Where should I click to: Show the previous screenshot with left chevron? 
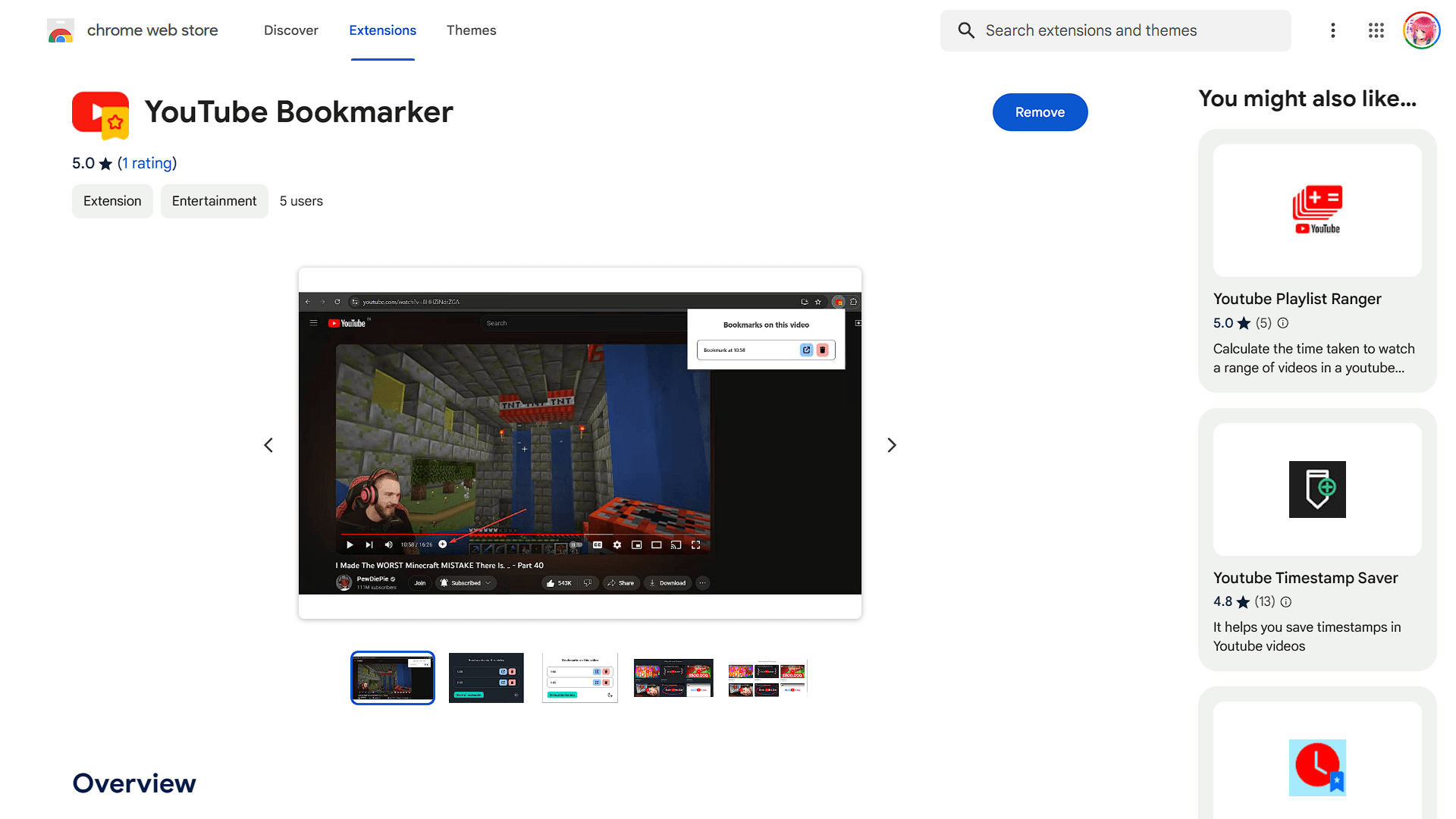coord(268,445)
